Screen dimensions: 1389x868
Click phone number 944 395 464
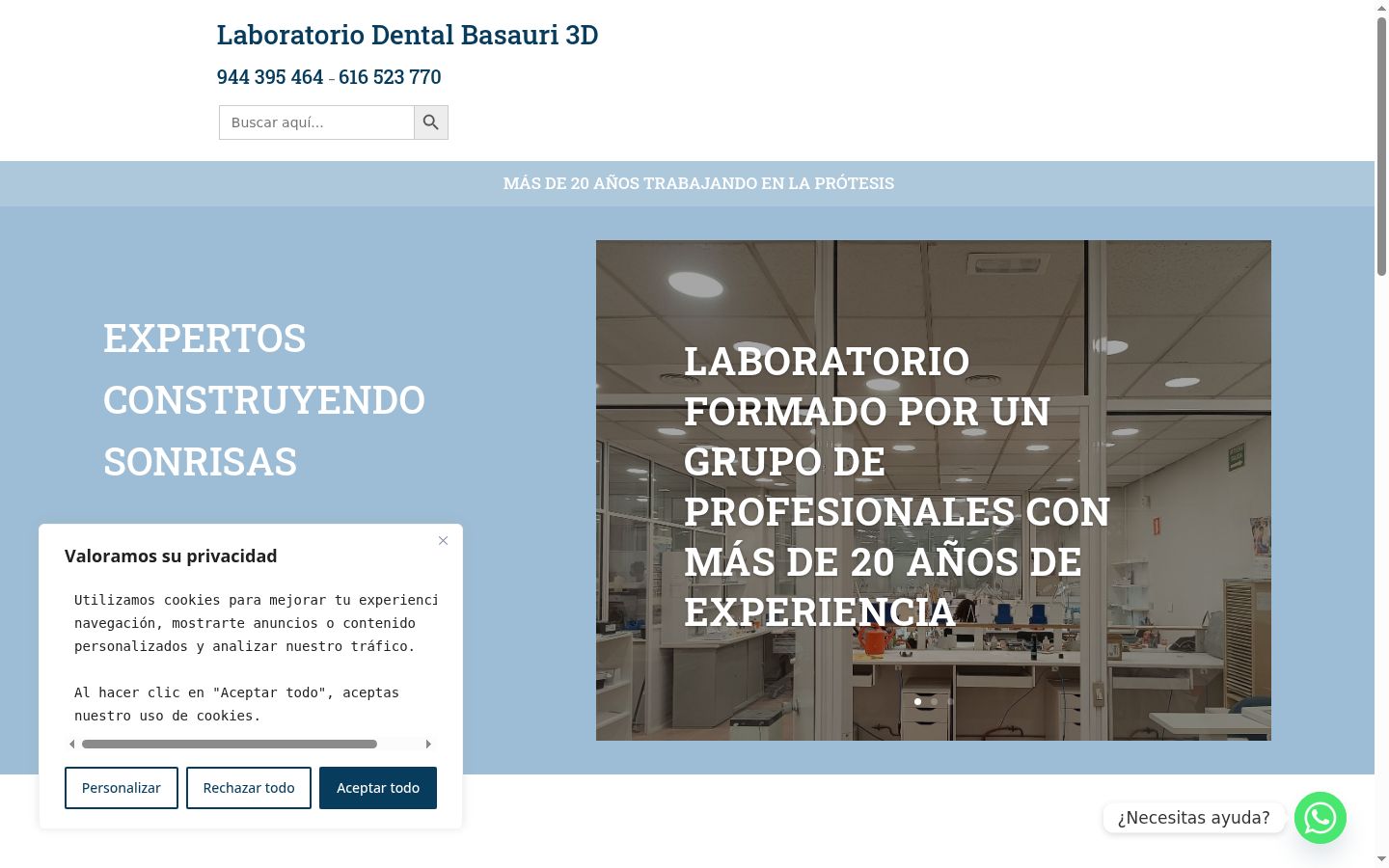point(270,77)
